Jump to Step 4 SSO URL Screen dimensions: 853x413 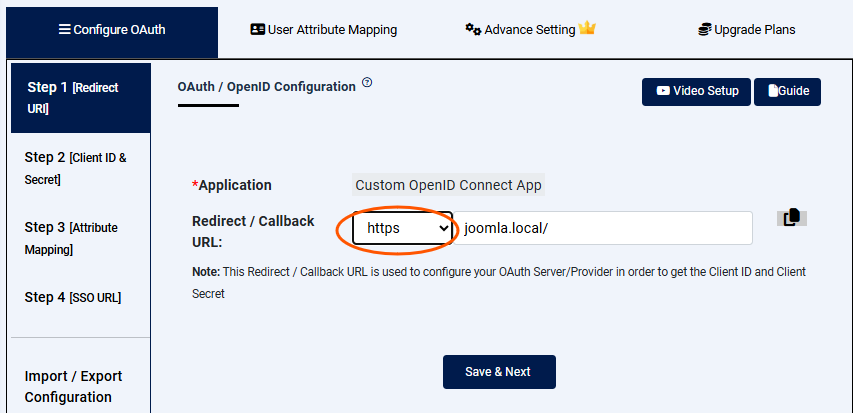click(78, 297)
